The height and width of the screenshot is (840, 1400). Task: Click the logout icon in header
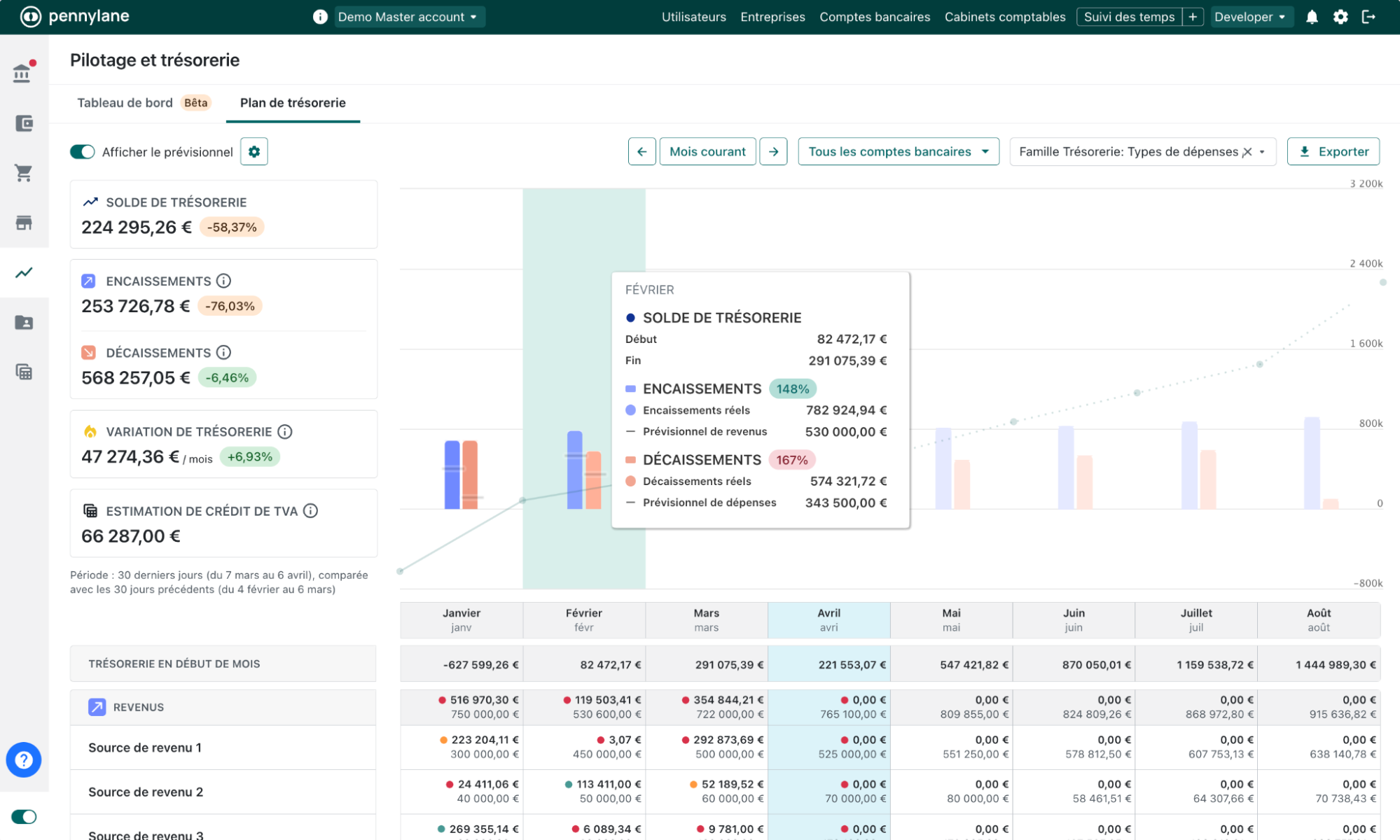pyautogui.click(x=1368, y=17)
